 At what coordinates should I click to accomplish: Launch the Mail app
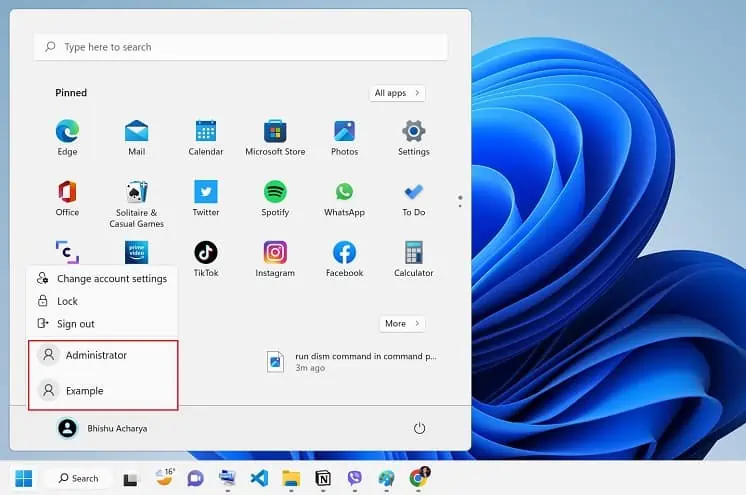click(137, 138)
